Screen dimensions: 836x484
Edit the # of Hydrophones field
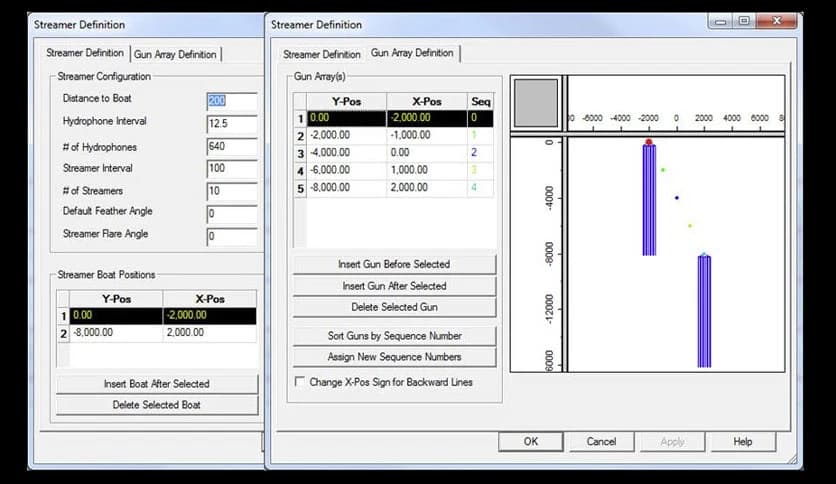coord(232,147)
